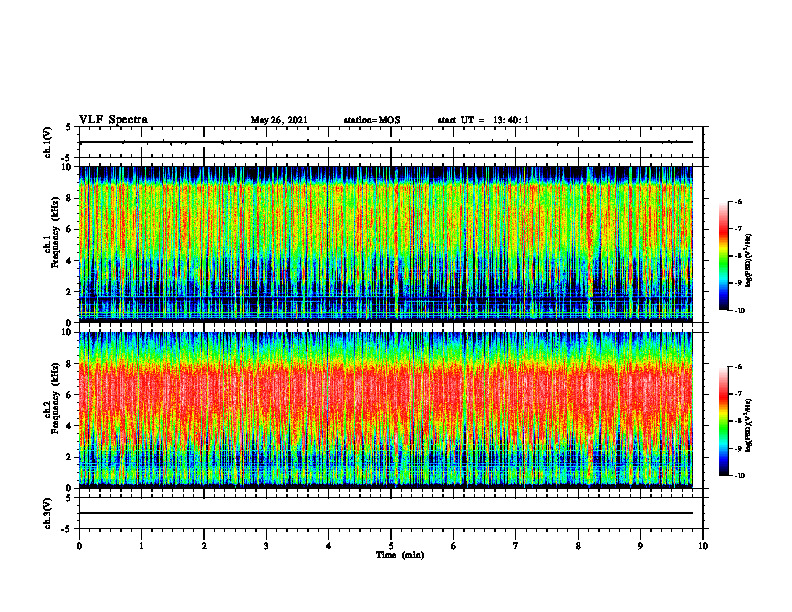Select the "May 26, 2021" date text
Viewport: 792px width, 612px height.
click(x=279, y=120)
